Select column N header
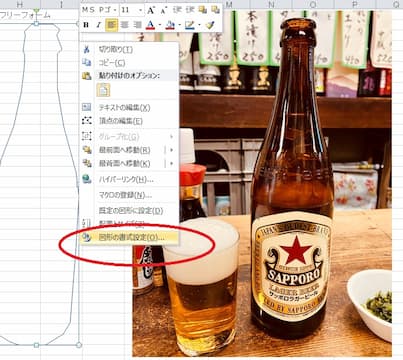Viewport: 403px width, 360px height. [271, 4]
